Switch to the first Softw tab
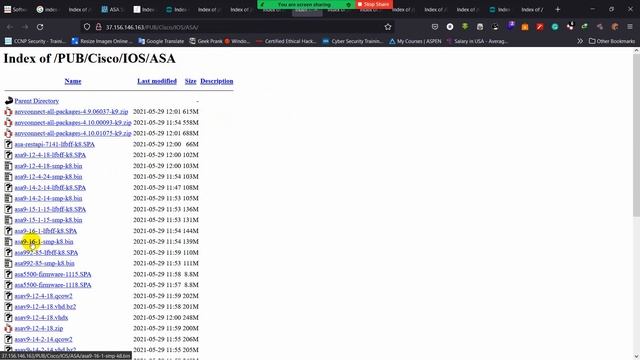Screen dimensions: 640x360 pos(15,9)
